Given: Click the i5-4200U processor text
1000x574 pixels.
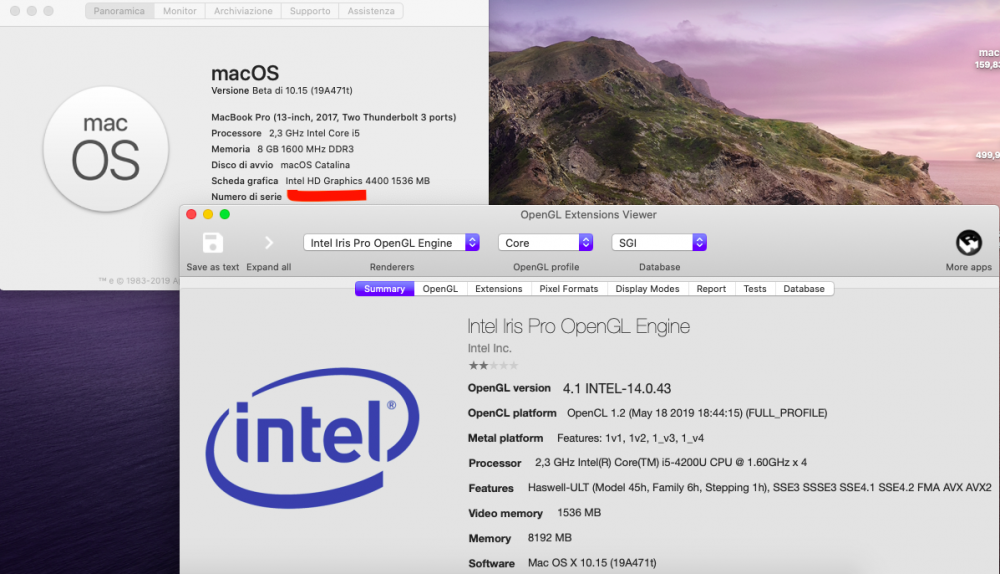Looking at the screenshot, I should (671, 462).
